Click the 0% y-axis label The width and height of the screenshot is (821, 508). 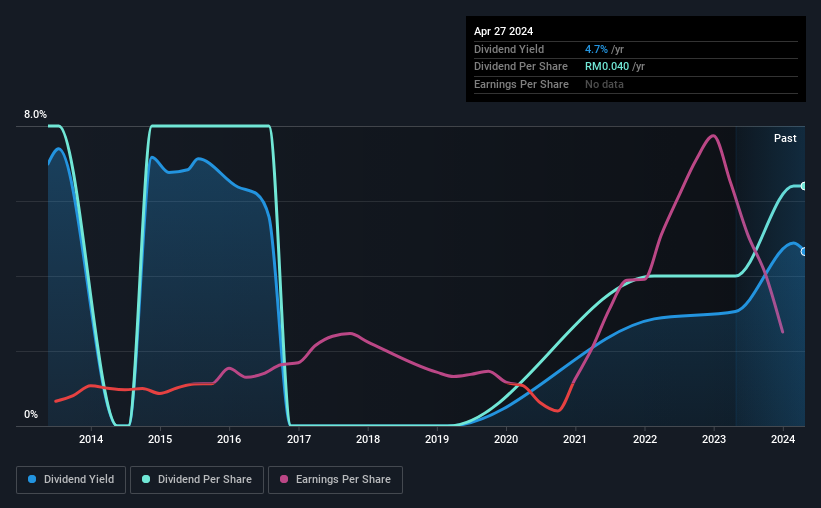31,414
